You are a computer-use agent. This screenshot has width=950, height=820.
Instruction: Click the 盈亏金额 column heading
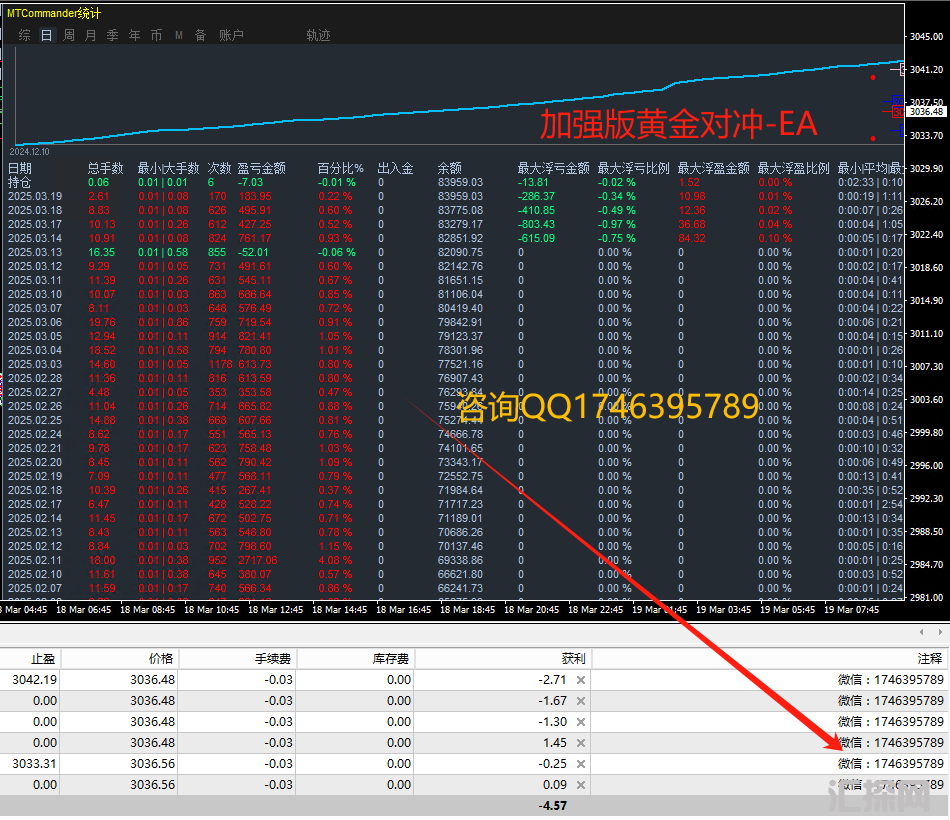(x=261, y=168)
